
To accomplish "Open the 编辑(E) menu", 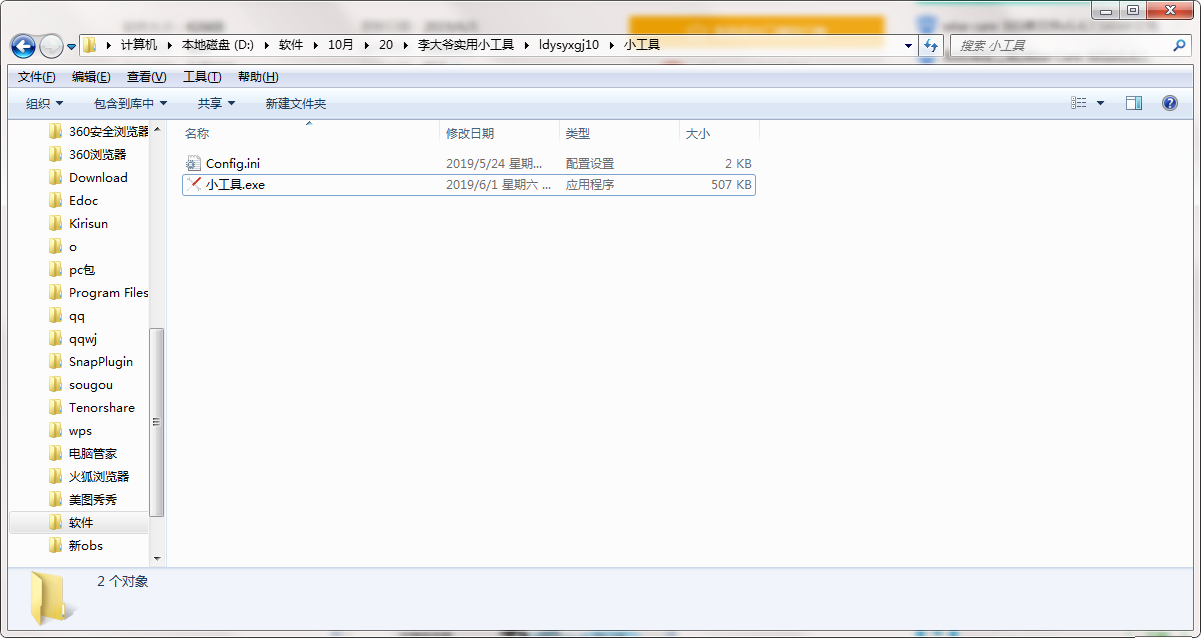I will 91,77.
